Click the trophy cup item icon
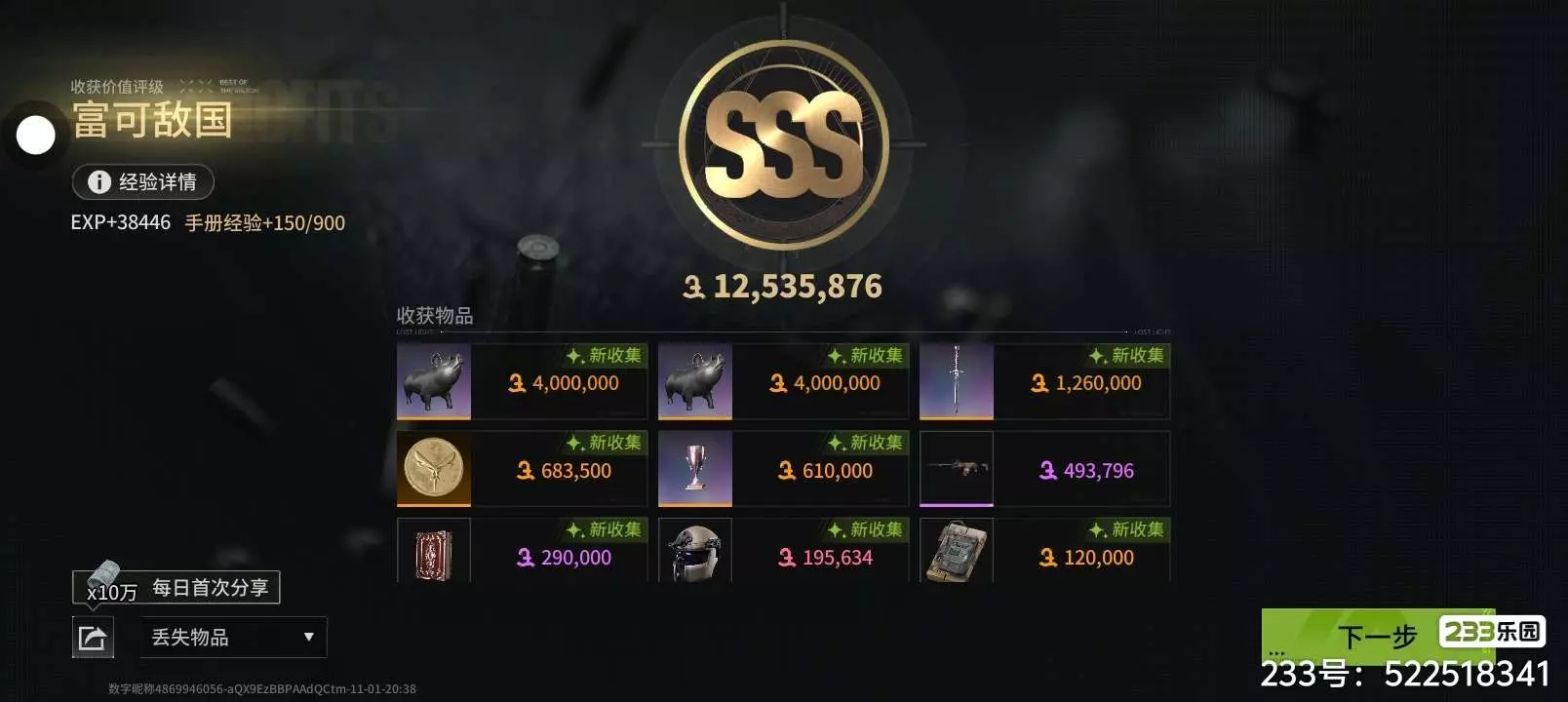The height and width of the screenshot is (702, 1568). (x=694, y=469)
